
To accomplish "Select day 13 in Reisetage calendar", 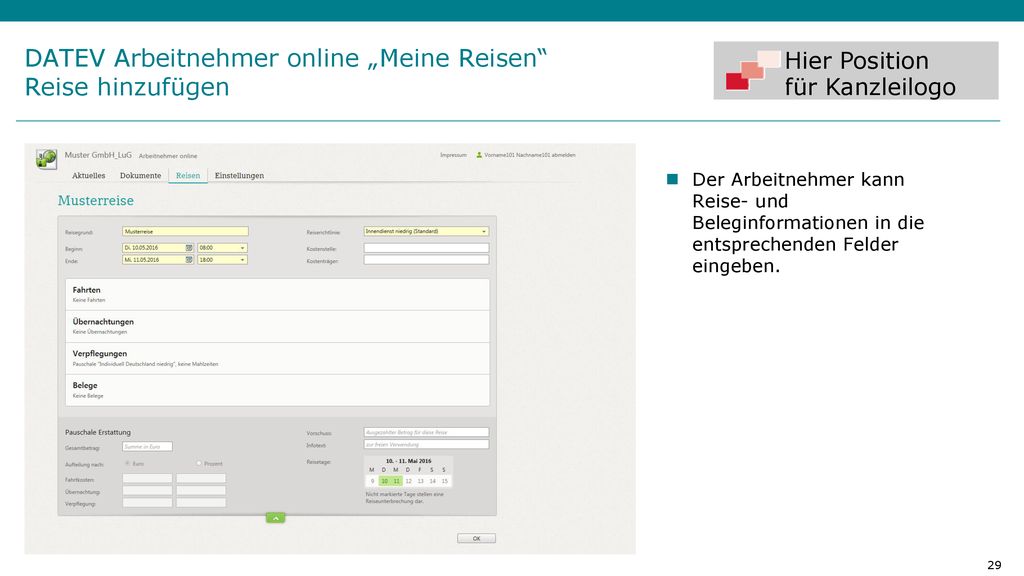I will coord(420,481).
